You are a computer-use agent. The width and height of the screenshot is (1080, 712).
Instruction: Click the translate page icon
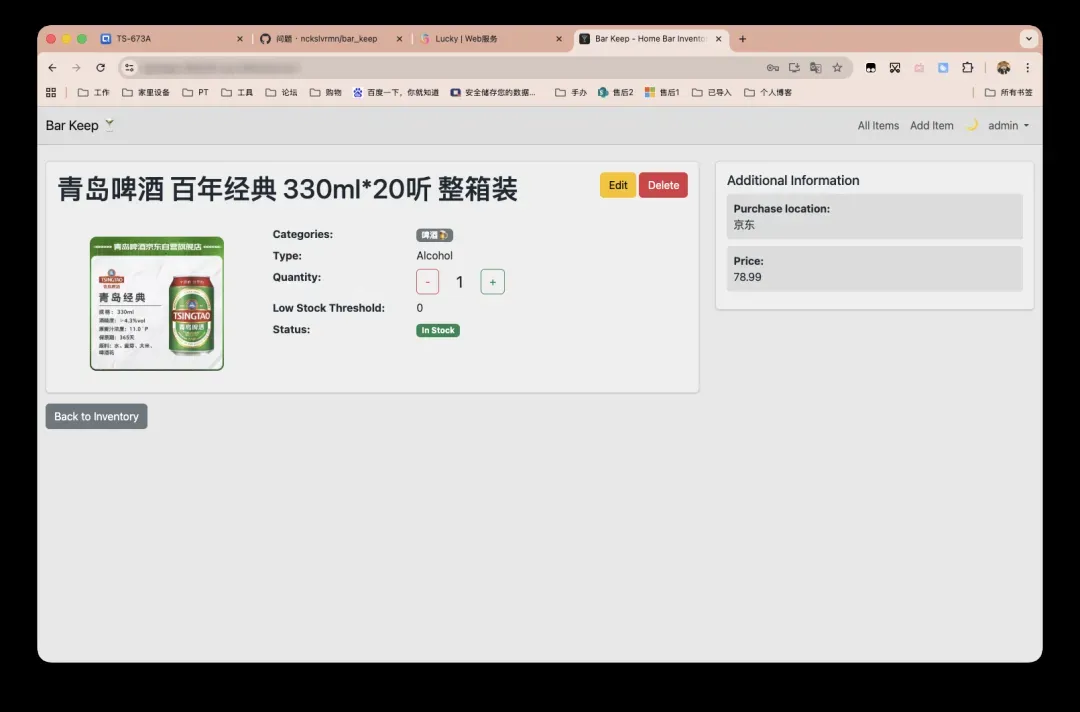coord(815,68)
